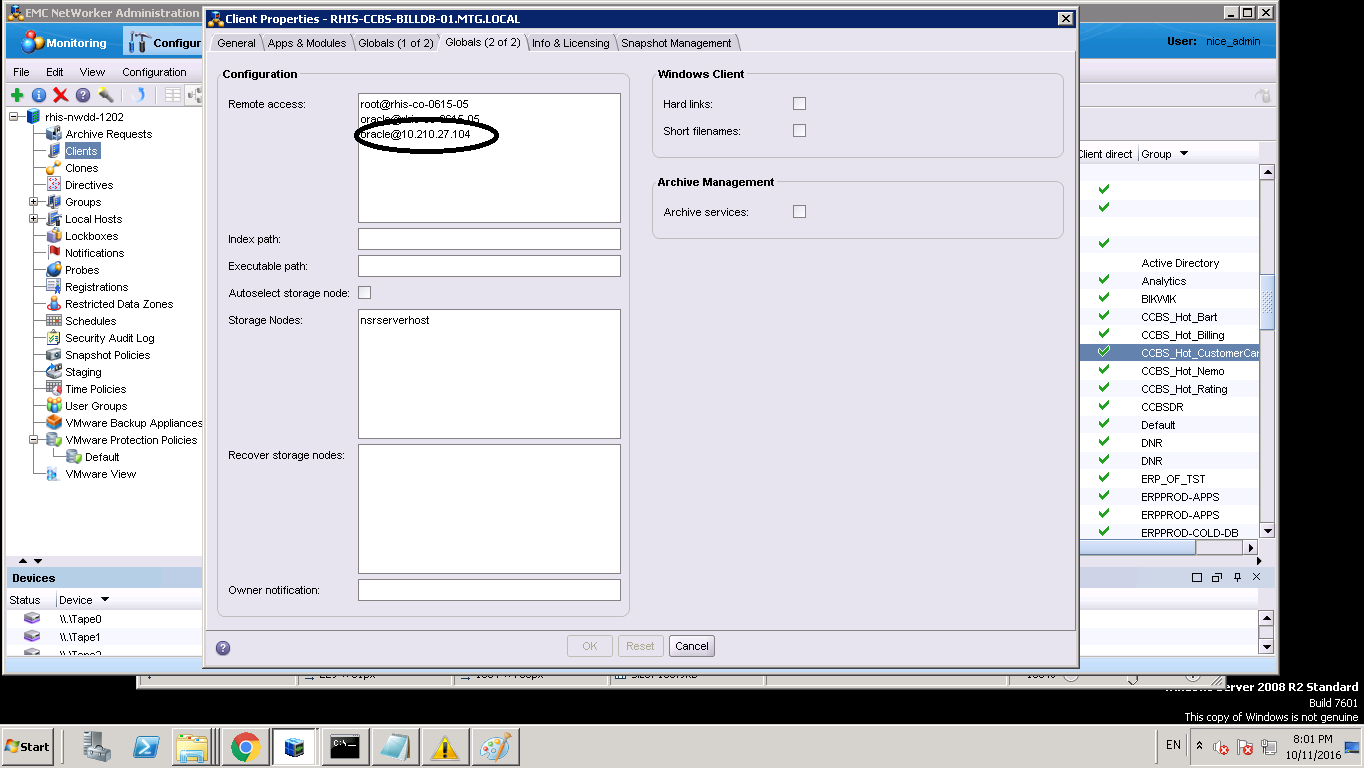Expand the Groups tree node

34,202
